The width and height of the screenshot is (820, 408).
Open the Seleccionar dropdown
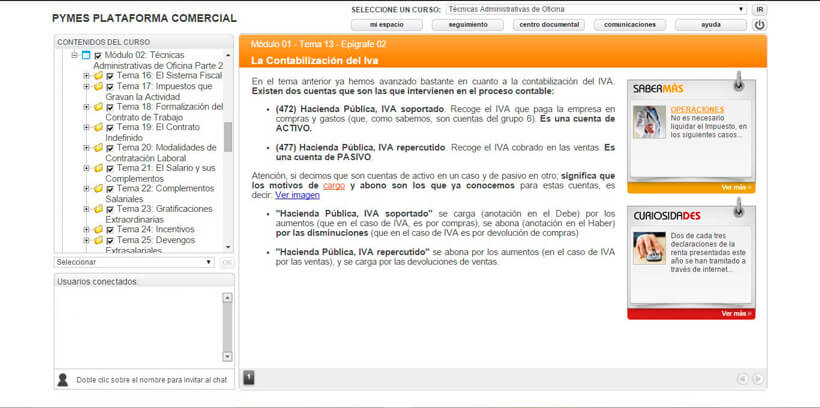click(x=134, y=262)
